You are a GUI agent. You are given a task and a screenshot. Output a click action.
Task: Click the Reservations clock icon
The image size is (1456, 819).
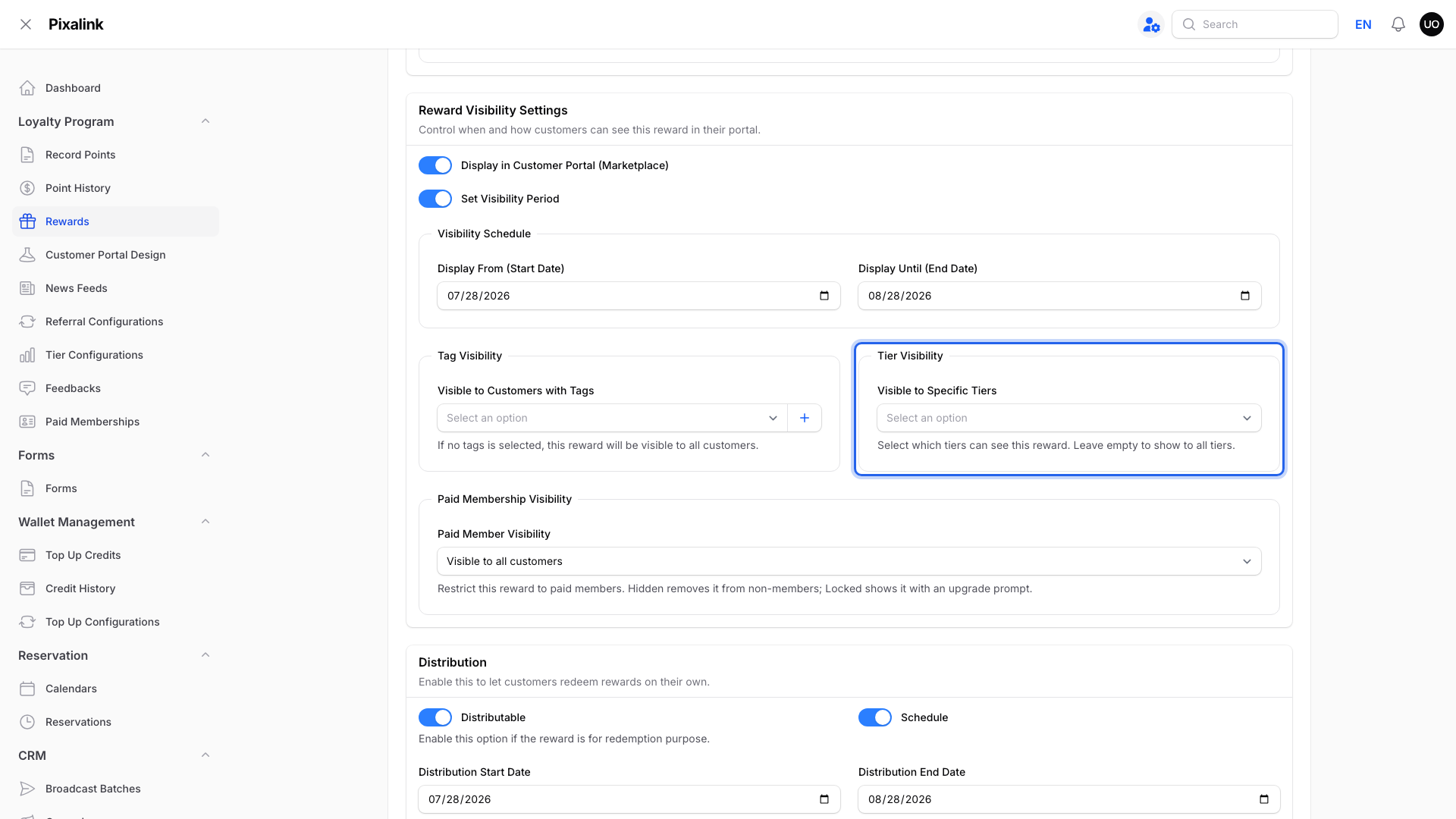27,722
